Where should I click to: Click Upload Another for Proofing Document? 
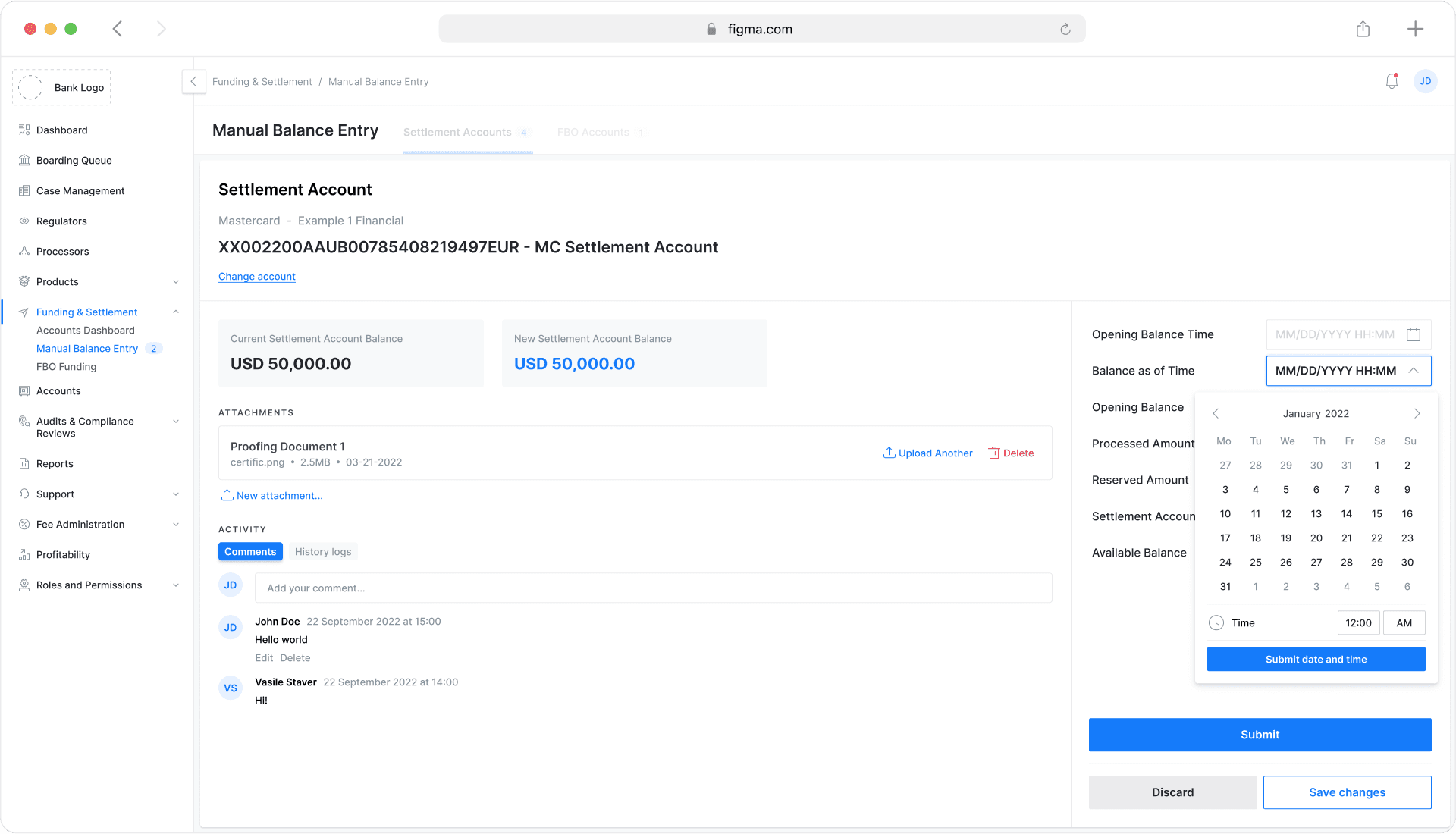click(928, 453)
